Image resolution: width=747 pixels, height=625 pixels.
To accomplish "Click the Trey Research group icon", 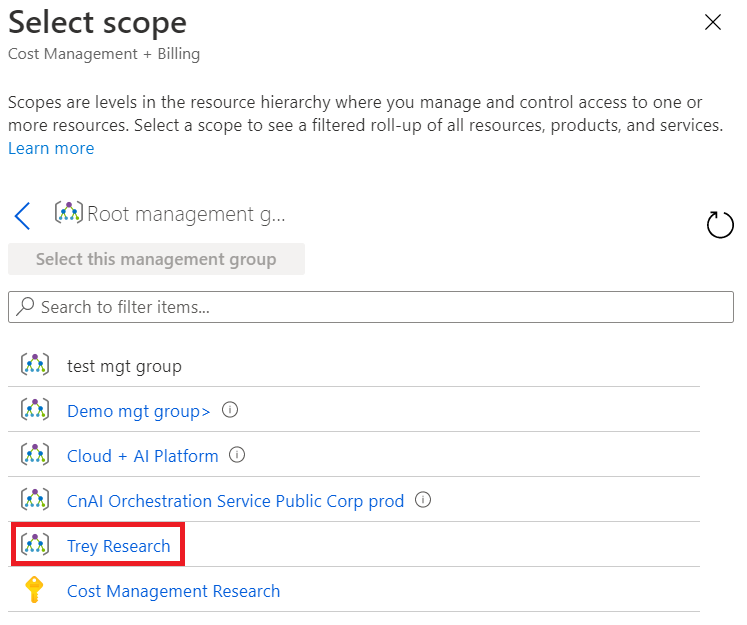I will [35, 546].
